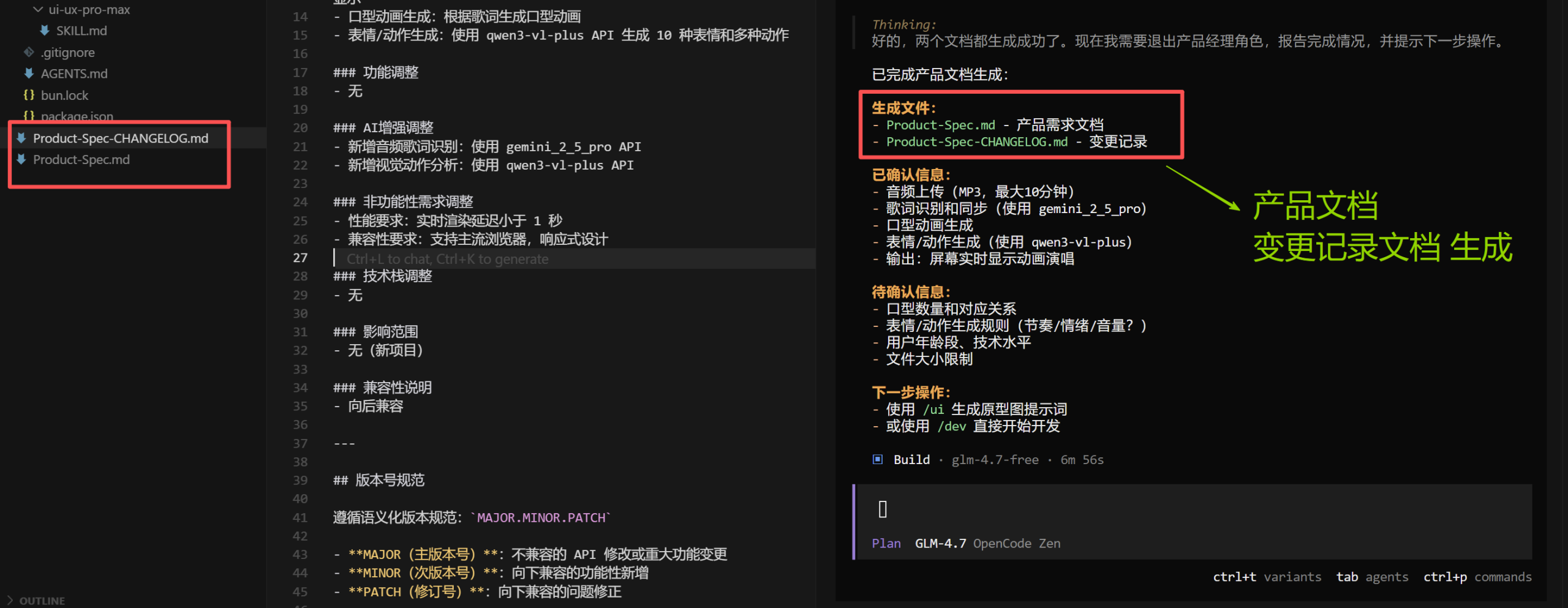The width and height of the screenshot is (1568, 608).
Task: Open Product-Spec-CHANGELOG.md from the explorer
Action: (x=121, y=138)
